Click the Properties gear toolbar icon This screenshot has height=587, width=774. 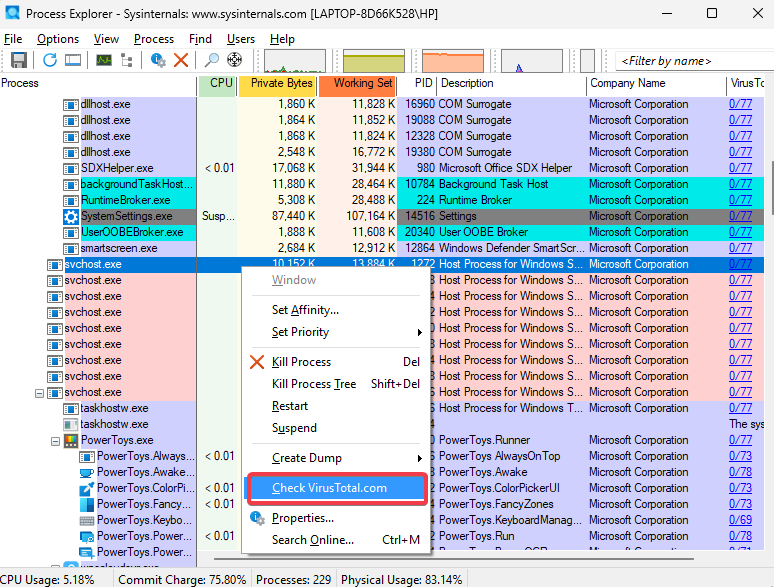158,60
